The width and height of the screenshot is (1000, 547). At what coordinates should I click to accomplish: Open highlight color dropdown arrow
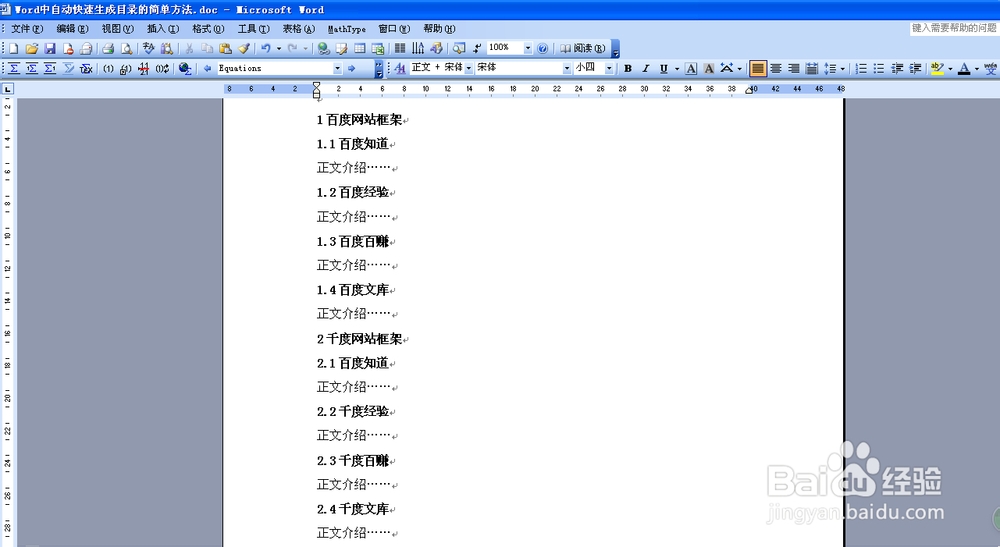click(x=950, y=68)
